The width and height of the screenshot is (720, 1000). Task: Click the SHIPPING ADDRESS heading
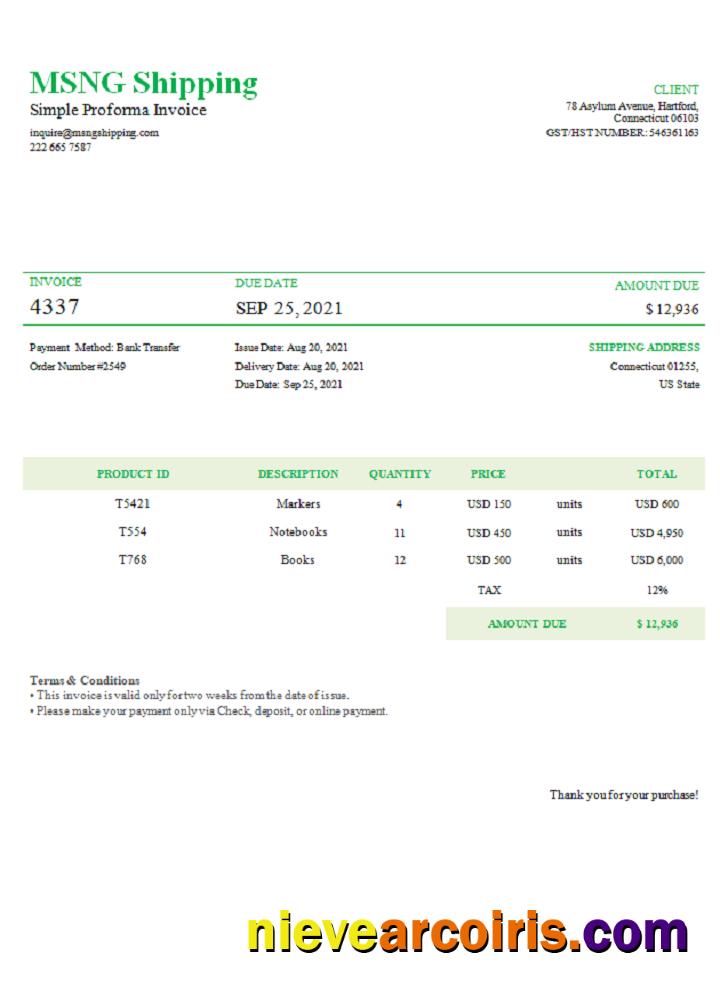coord(644,348)
